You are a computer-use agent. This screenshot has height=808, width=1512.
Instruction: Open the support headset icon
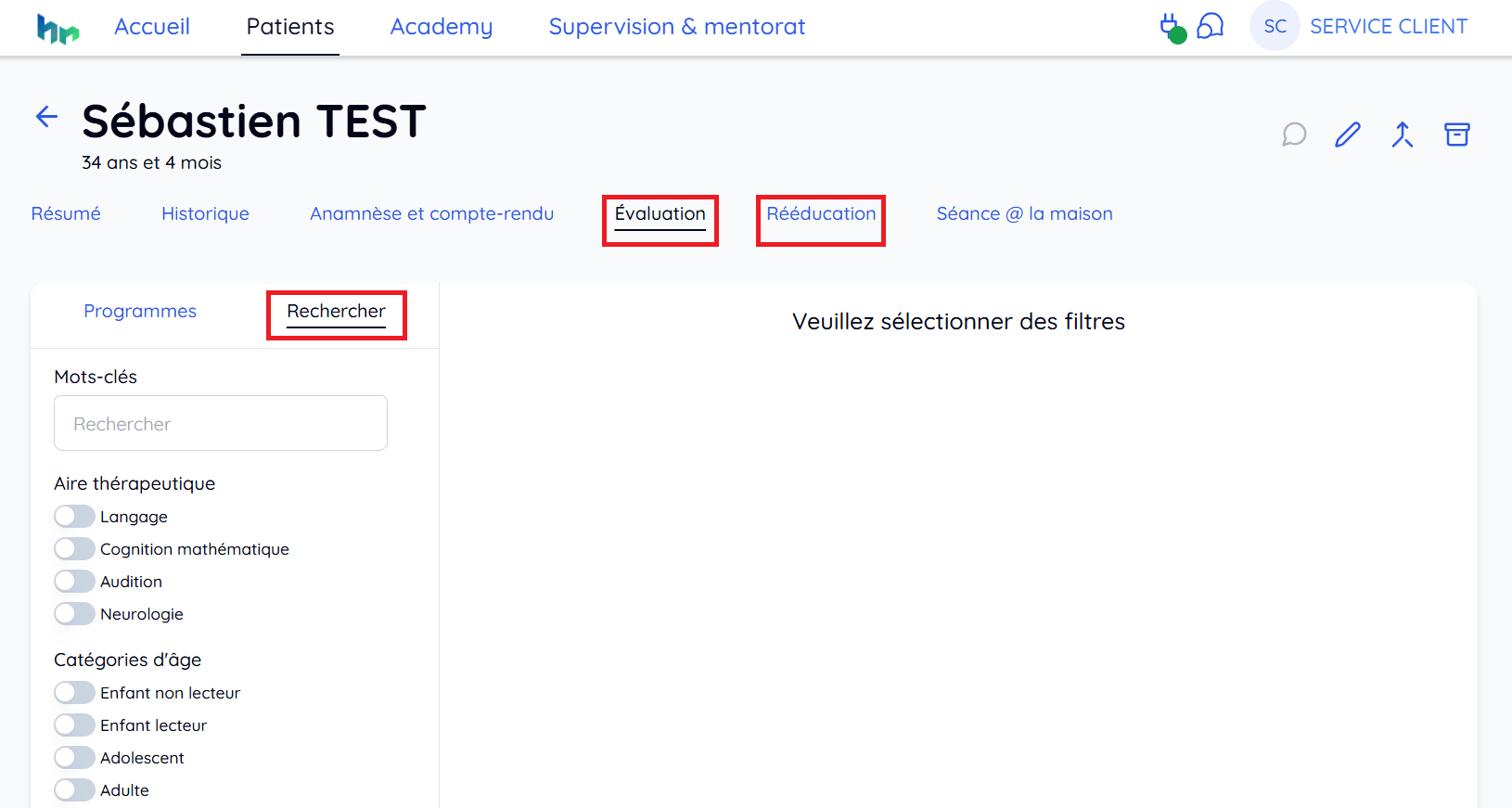tap(1211, 26)
